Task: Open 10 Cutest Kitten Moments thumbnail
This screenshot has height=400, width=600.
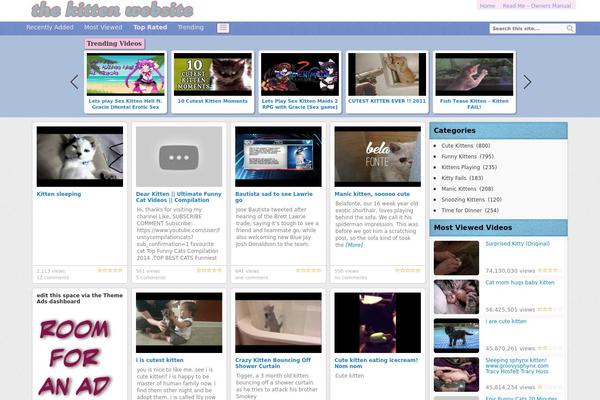Action: pos(213,74)
